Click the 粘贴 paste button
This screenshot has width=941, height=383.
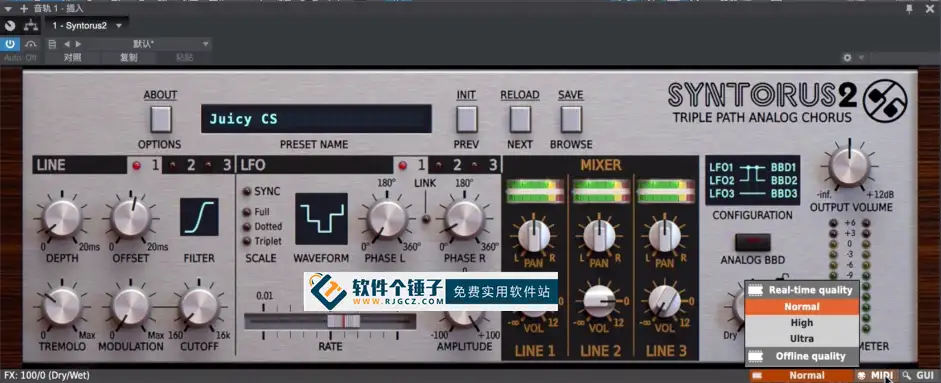tap(184, 58)
